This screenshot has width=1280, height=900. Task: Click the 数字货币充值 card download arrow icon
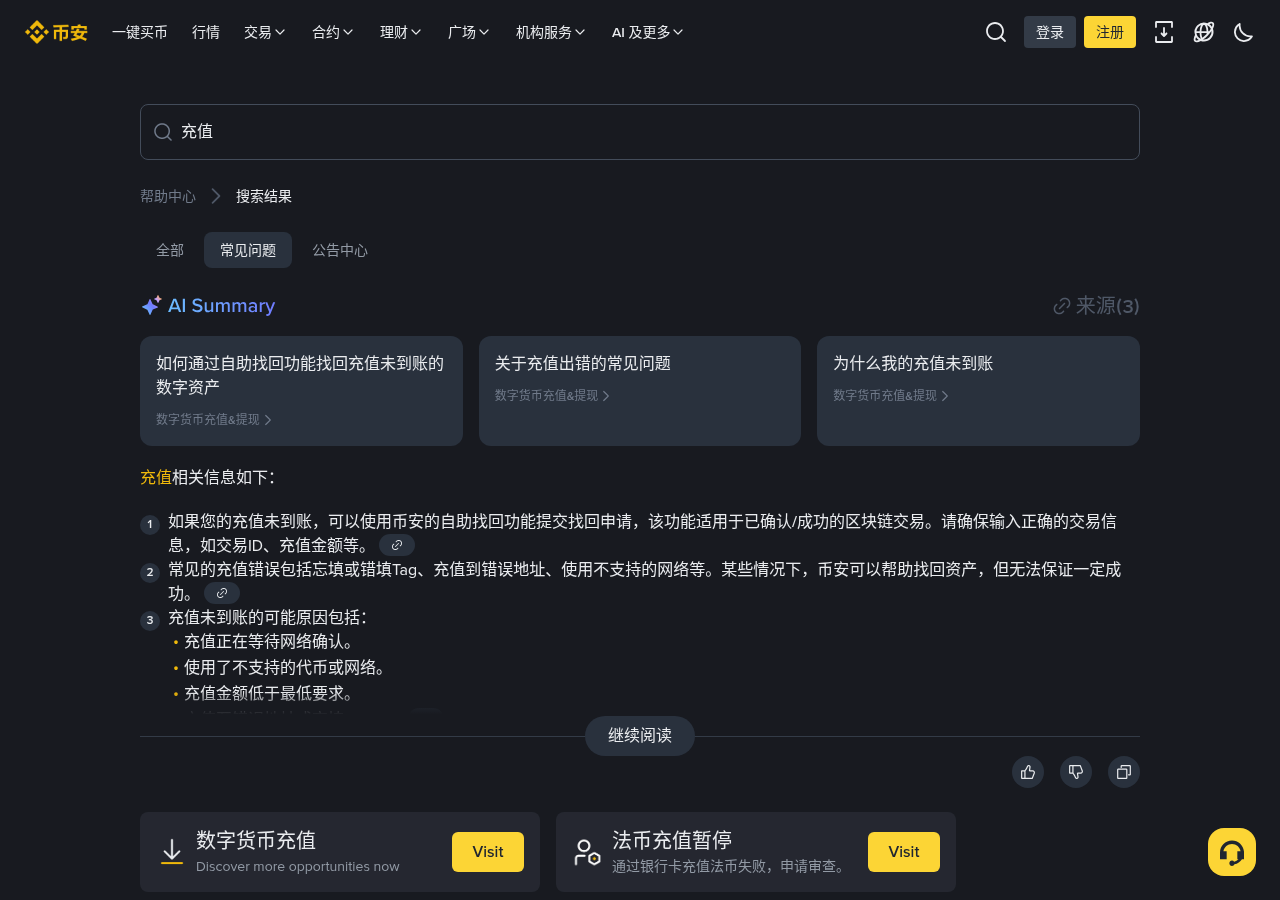172,852
